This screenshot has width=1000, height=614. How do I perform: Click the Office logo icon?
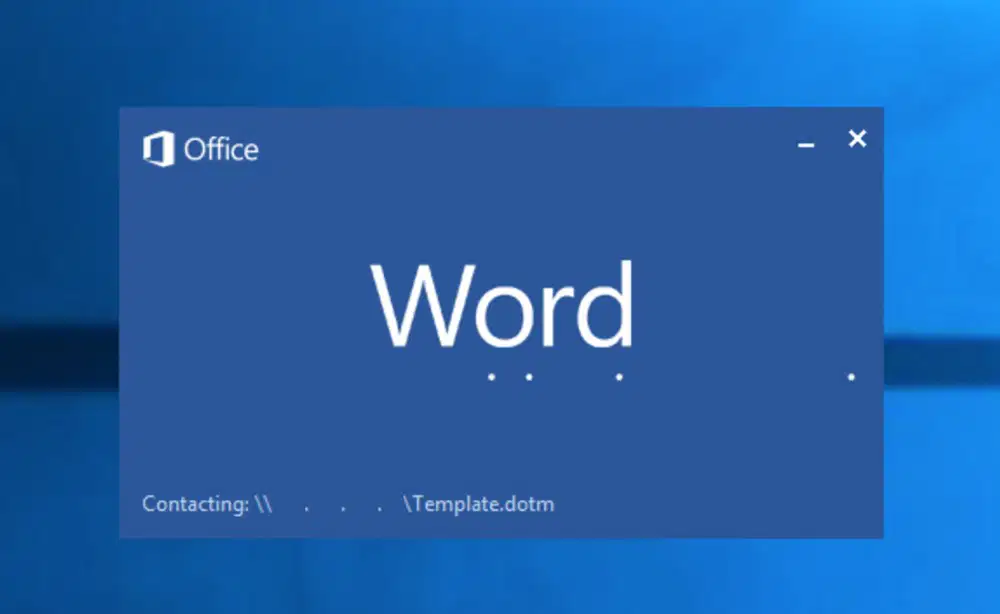pos(159,149)
